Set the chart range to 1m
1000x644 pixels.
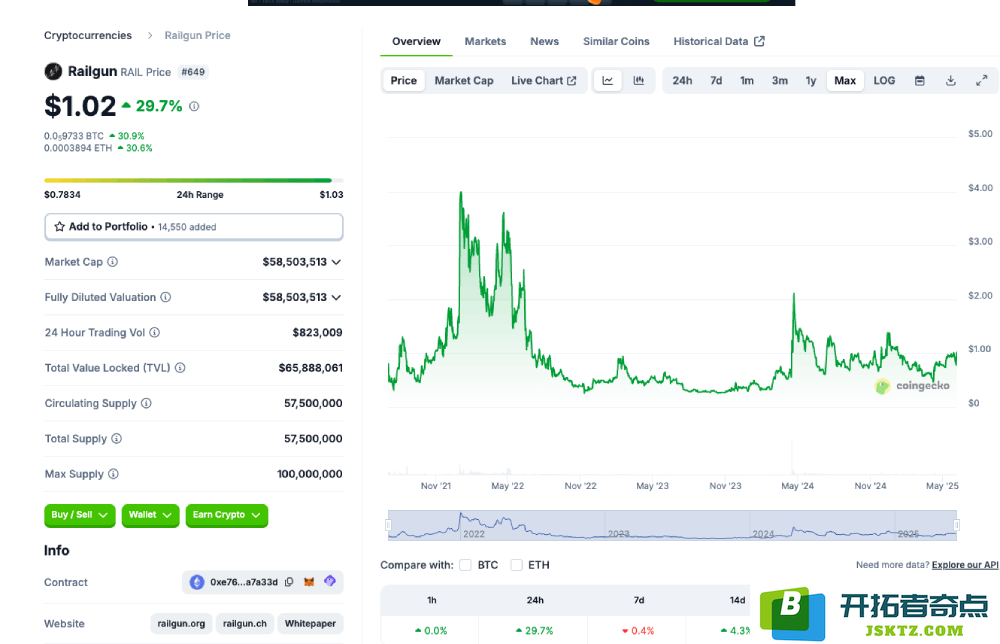747,80
